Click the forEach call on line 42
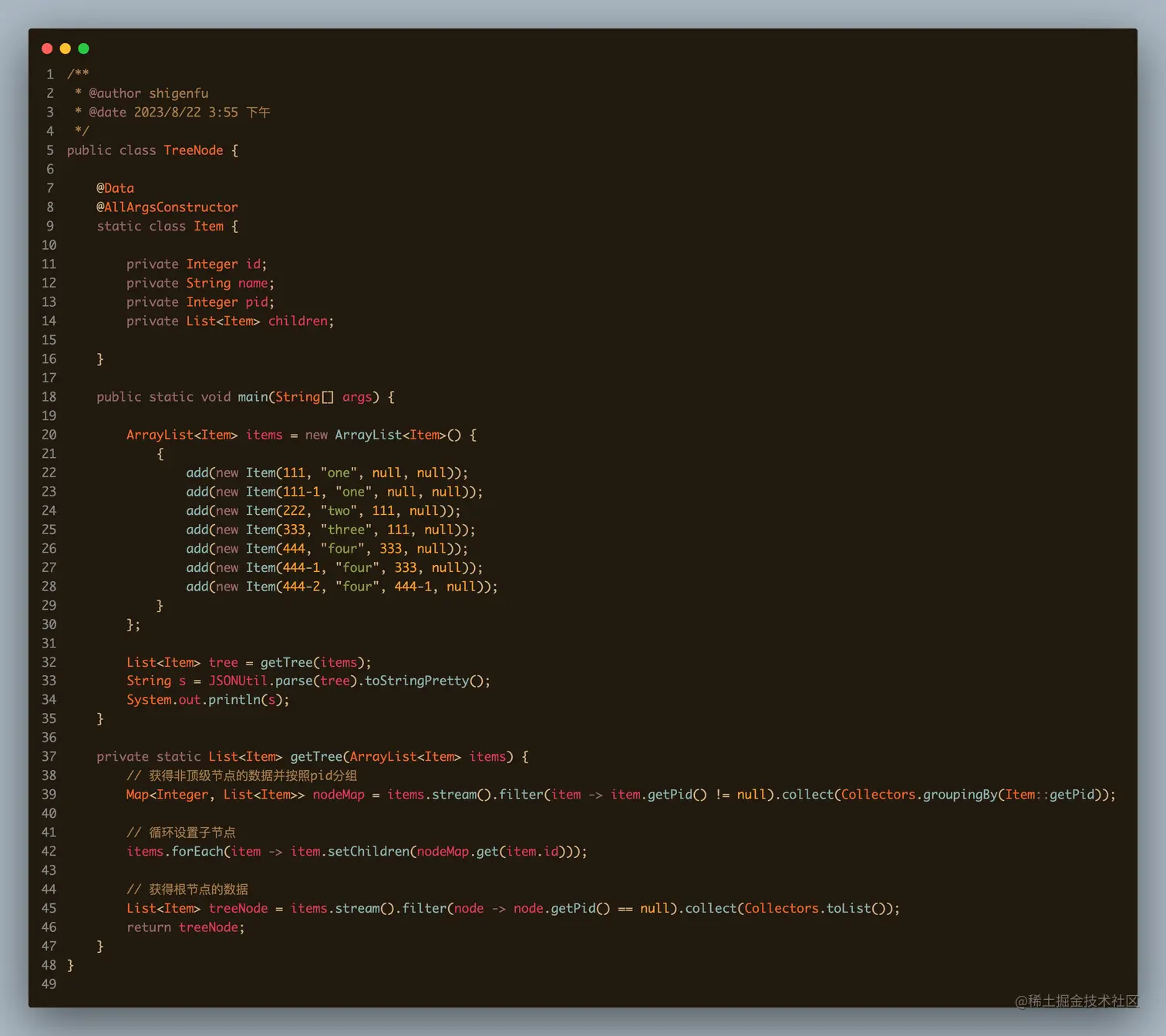Viewport: 1166px width, 1036px height. pyautogui.click(x=197, y=852)
